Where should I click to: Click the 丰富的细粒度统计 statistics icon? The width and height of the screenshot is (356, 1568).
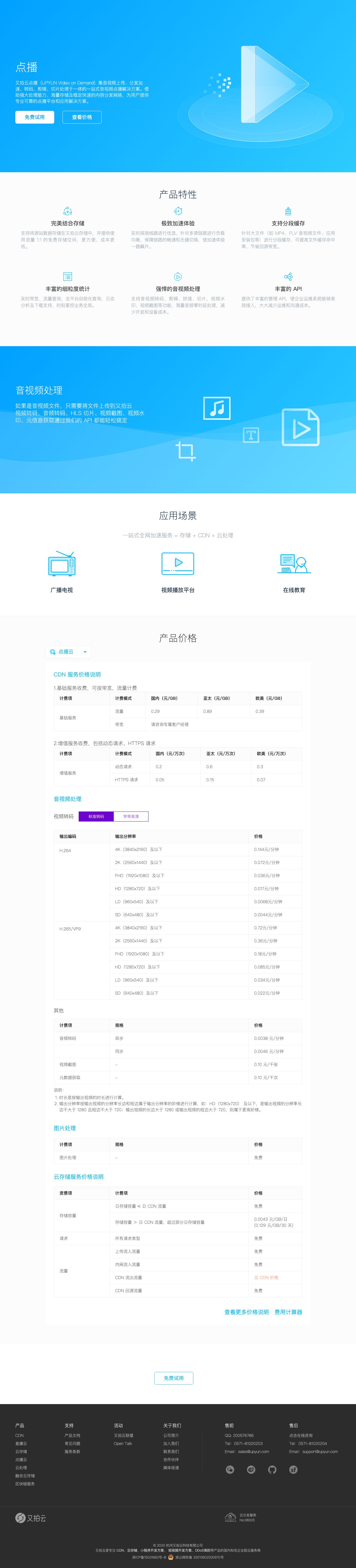(x=68, y=276)
